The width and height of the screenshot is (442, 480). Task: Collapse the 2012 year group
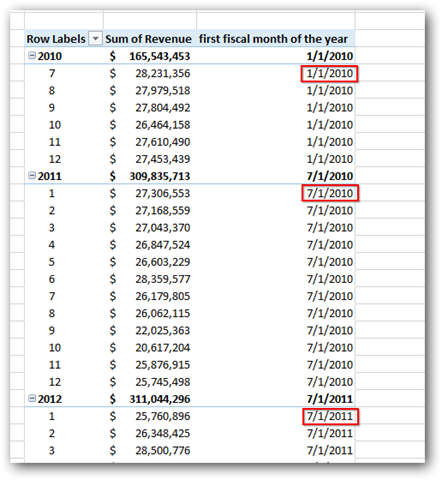(x=32, y=398)
